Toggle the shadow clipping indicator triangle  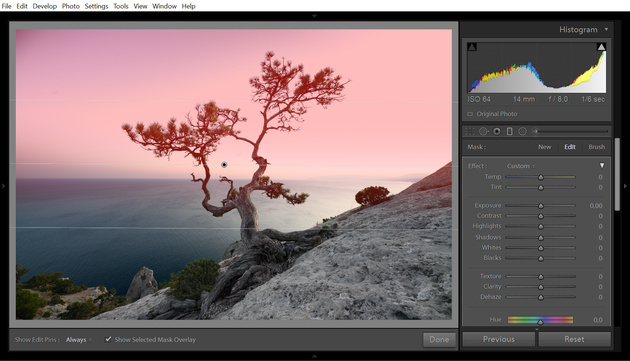point(472,47)
